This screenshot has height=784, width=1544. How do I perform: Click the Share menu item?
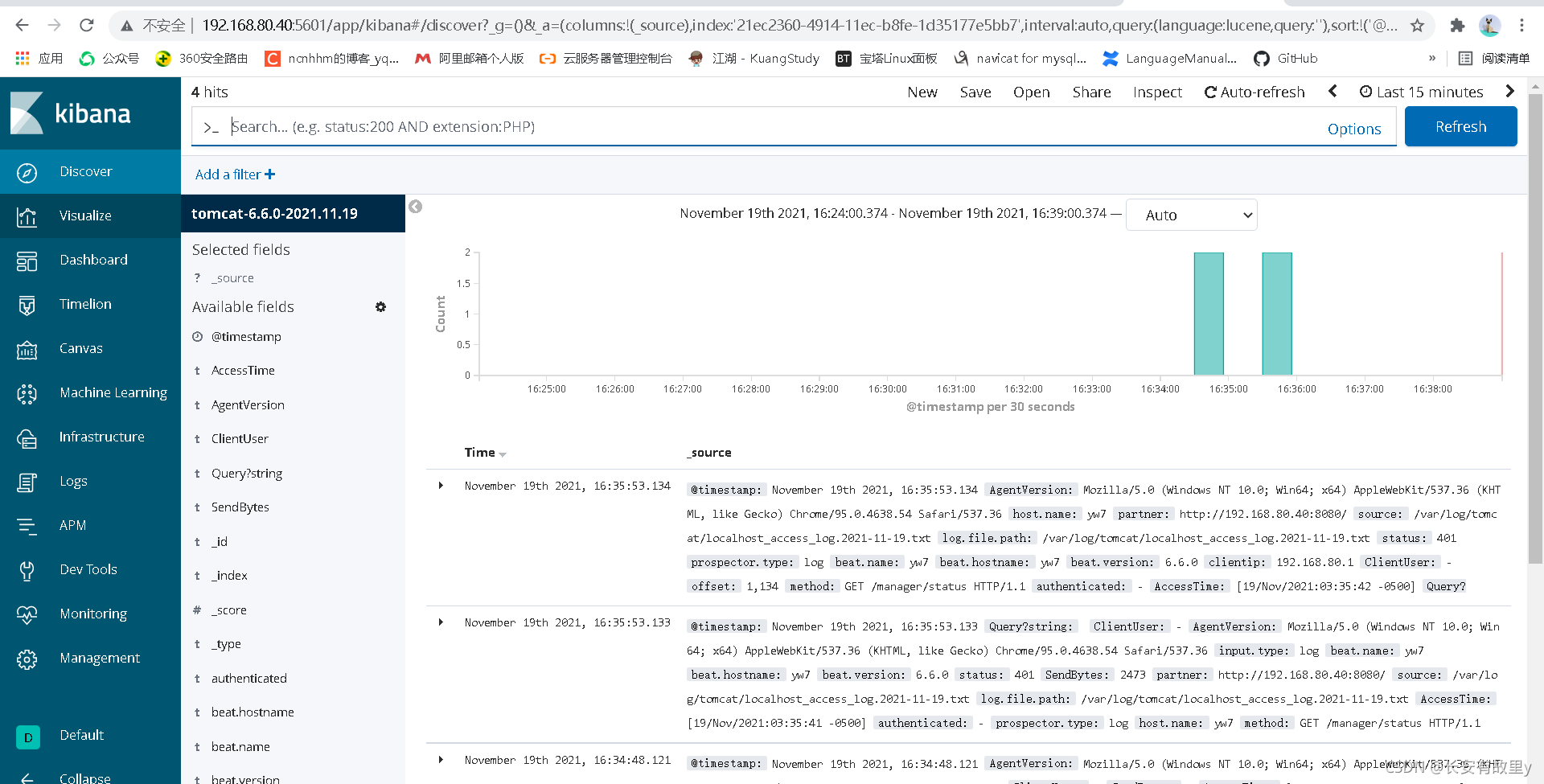click(x=1091, y=92)
